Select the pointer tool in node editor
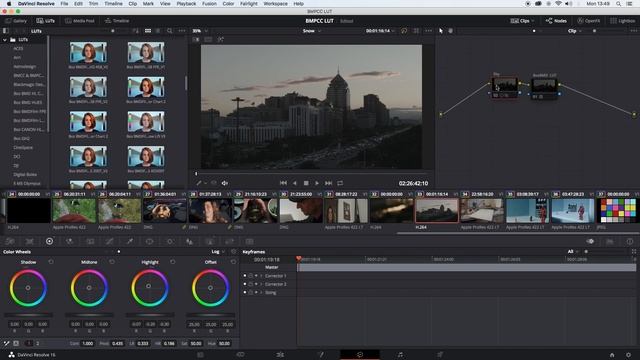 pos(441,31)
